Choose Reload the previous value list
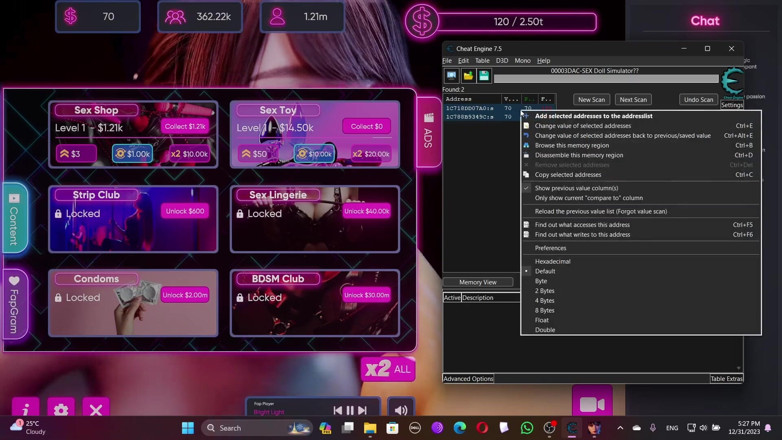The width and height of the screenshot is (782, 440). pyautogui.click(x=641, y=211)
